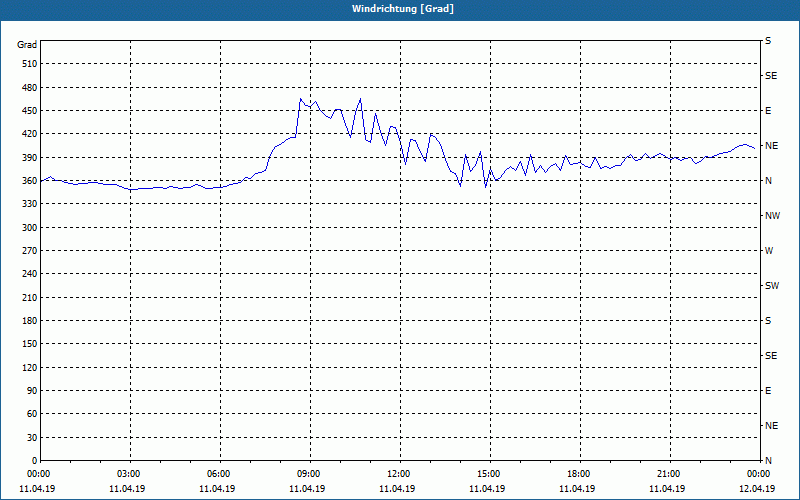Select the N compass label level with 360

click(x=768, y=181)
